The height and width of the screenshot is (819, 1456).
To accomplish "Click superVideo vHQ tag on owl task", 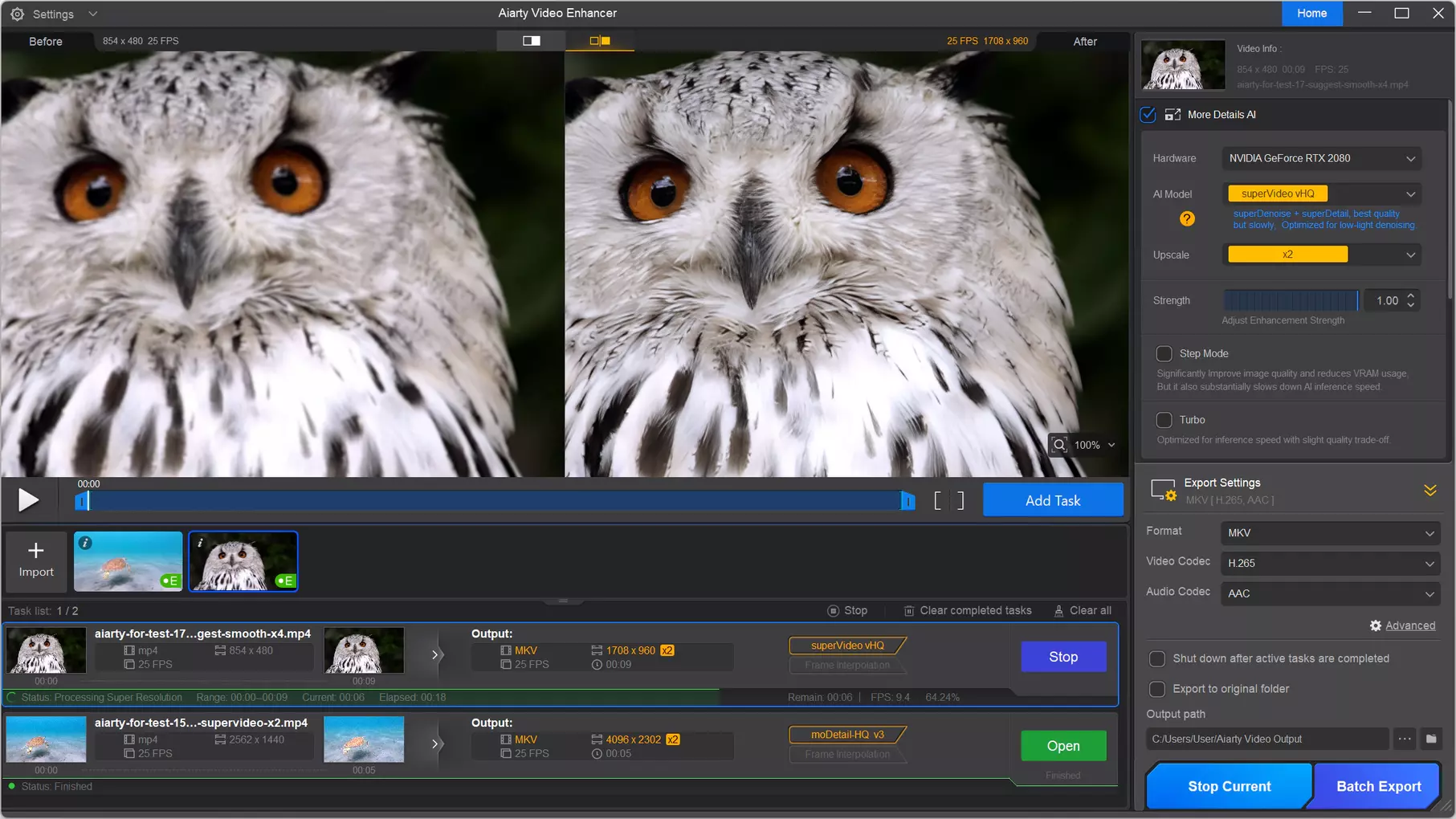I will pyautogui.click(x=847, y=646).
